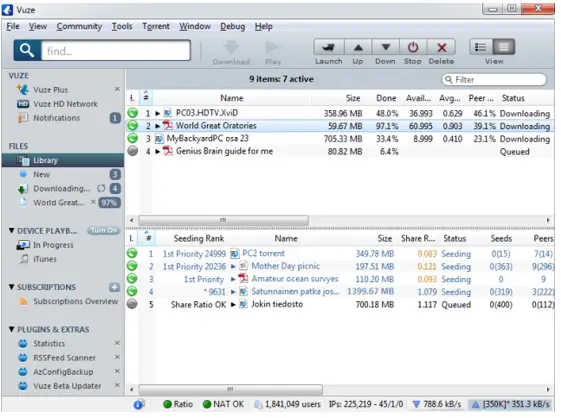The image size is (561, 418).
Task: Open the AzConfigBackup plugin
Action: tap(63, 372)
